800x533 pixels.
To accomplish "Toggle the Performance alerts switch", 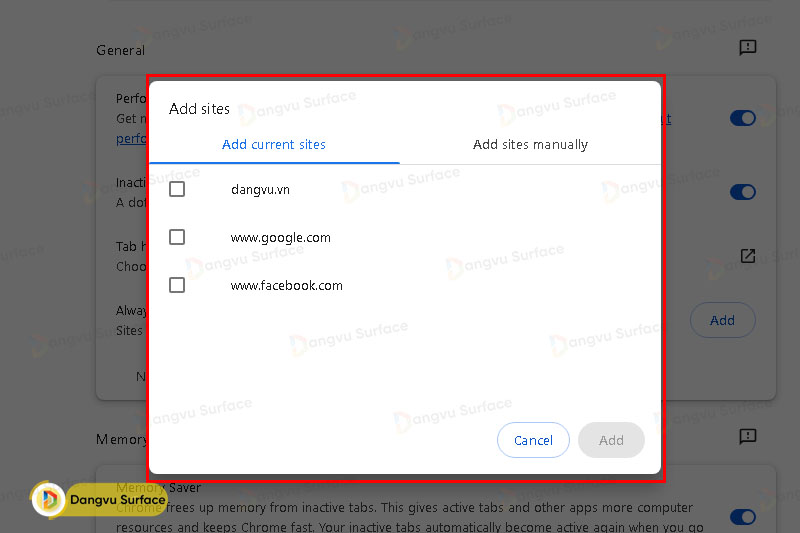I will pos(742,118).
